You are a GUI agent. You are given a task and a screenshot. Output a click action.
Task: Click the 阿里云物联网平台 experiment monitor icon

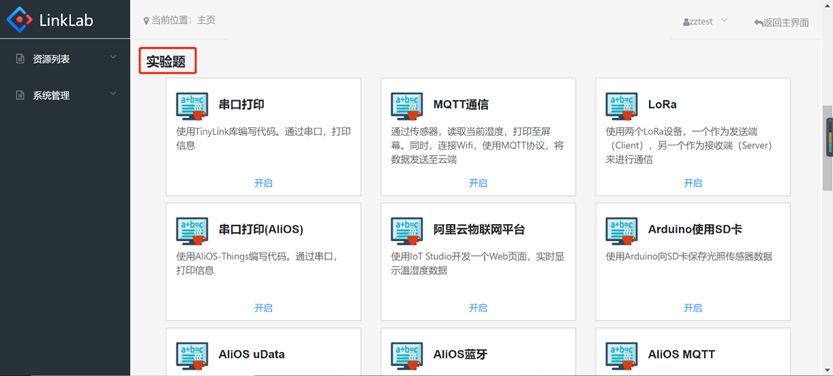pyautogui.click(x=407, y=231)
